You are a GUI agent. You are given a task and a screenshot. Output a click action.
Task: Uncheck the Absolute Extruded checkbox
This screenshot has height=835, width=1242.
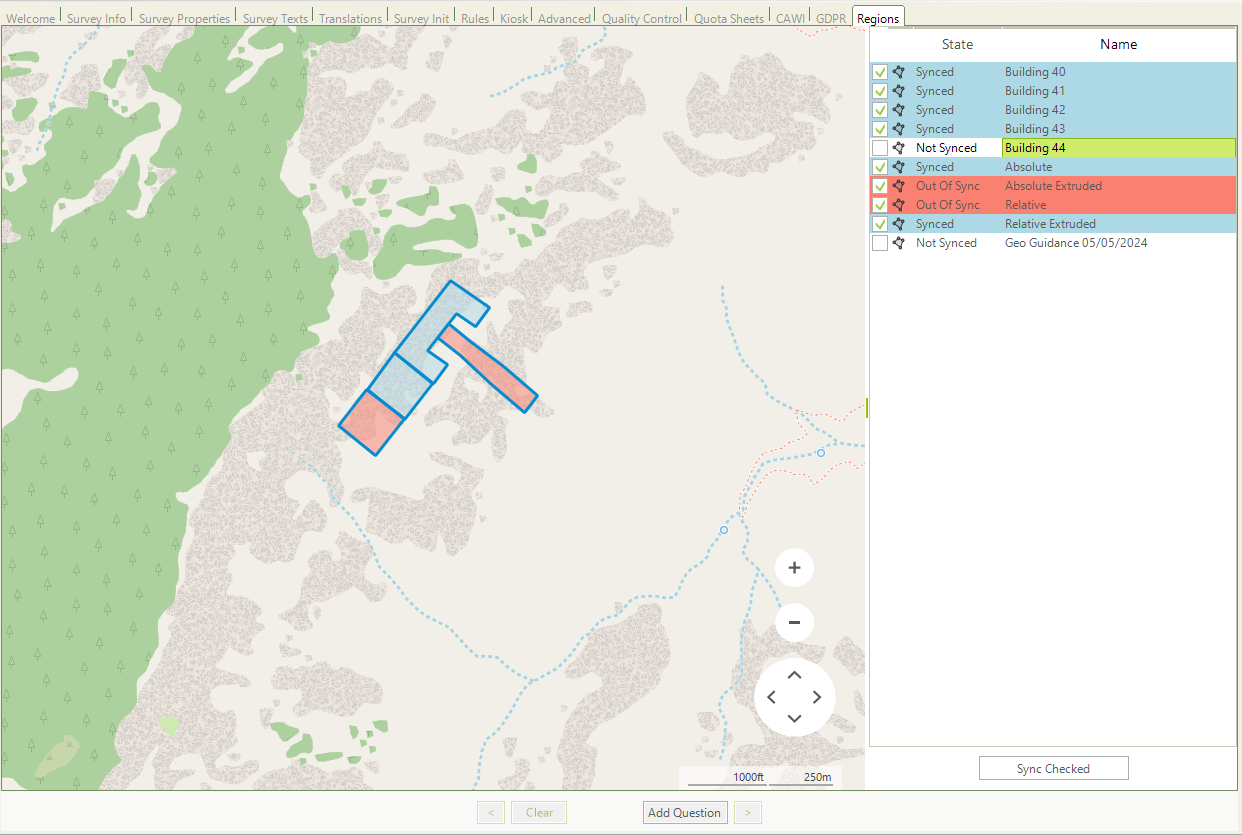879,185
